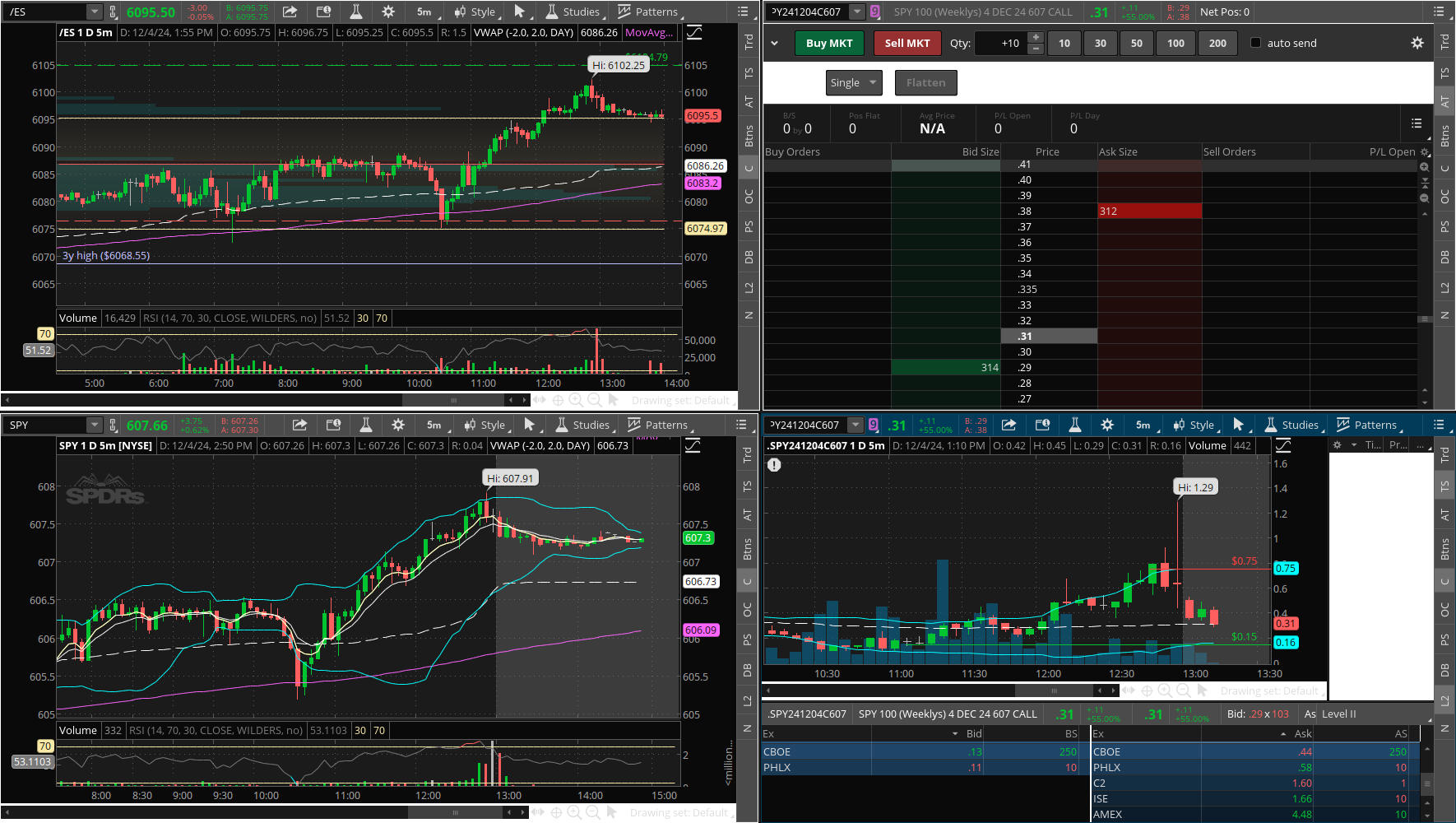Toggle the Trd sidebar button of the /ES chart

[749, 41]
